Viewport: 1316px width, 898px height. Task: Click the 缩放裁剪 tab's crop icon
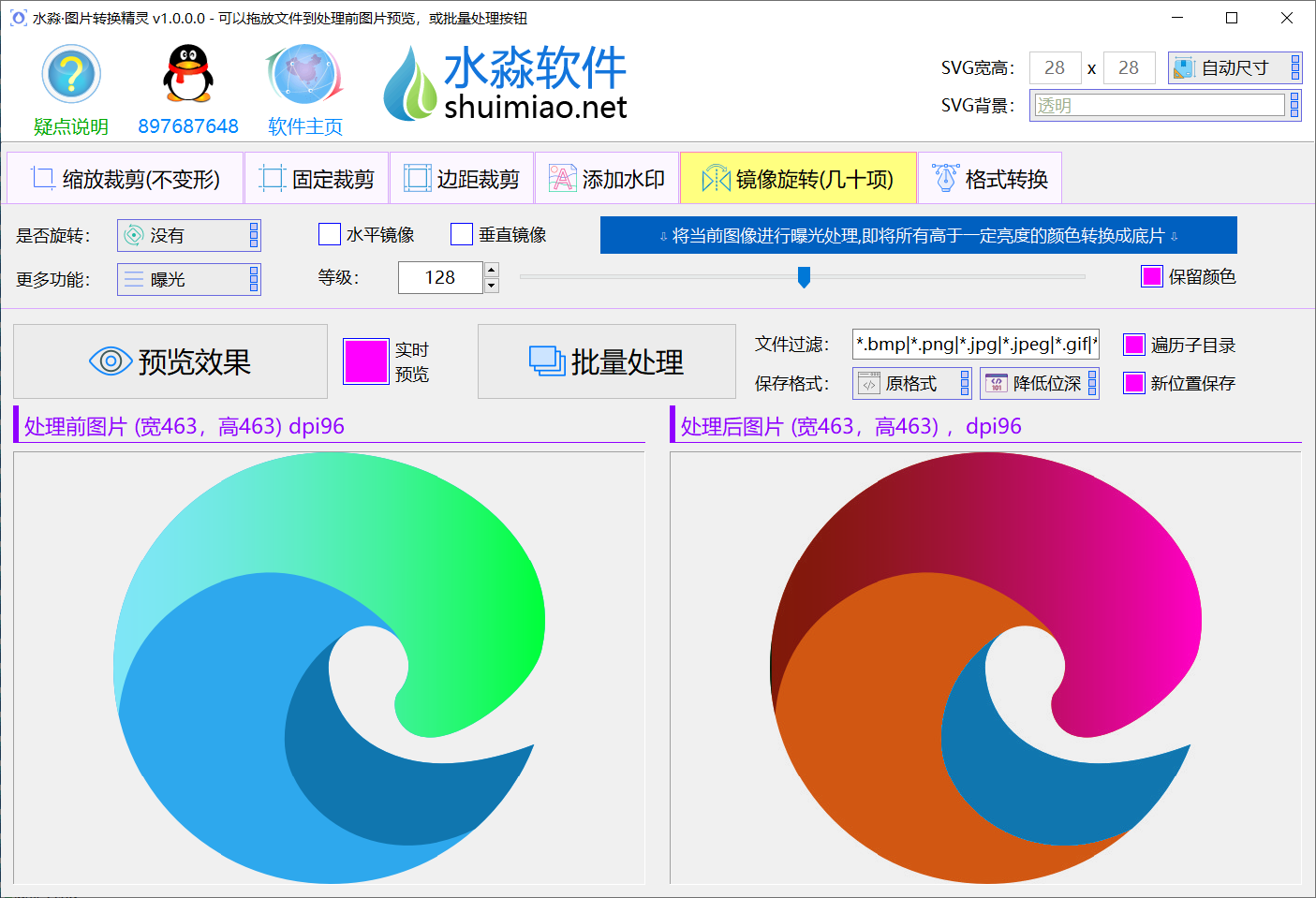(42, 178)
